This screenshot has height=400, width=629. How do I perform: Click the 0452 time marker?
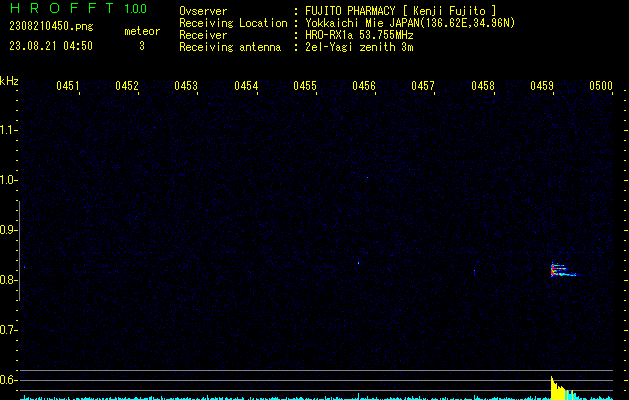point(127,86)
